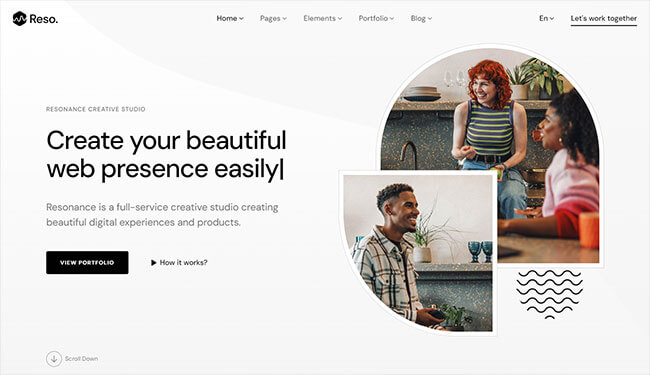
Task: Follow the Let's work together link
Action: coord(604,19)
